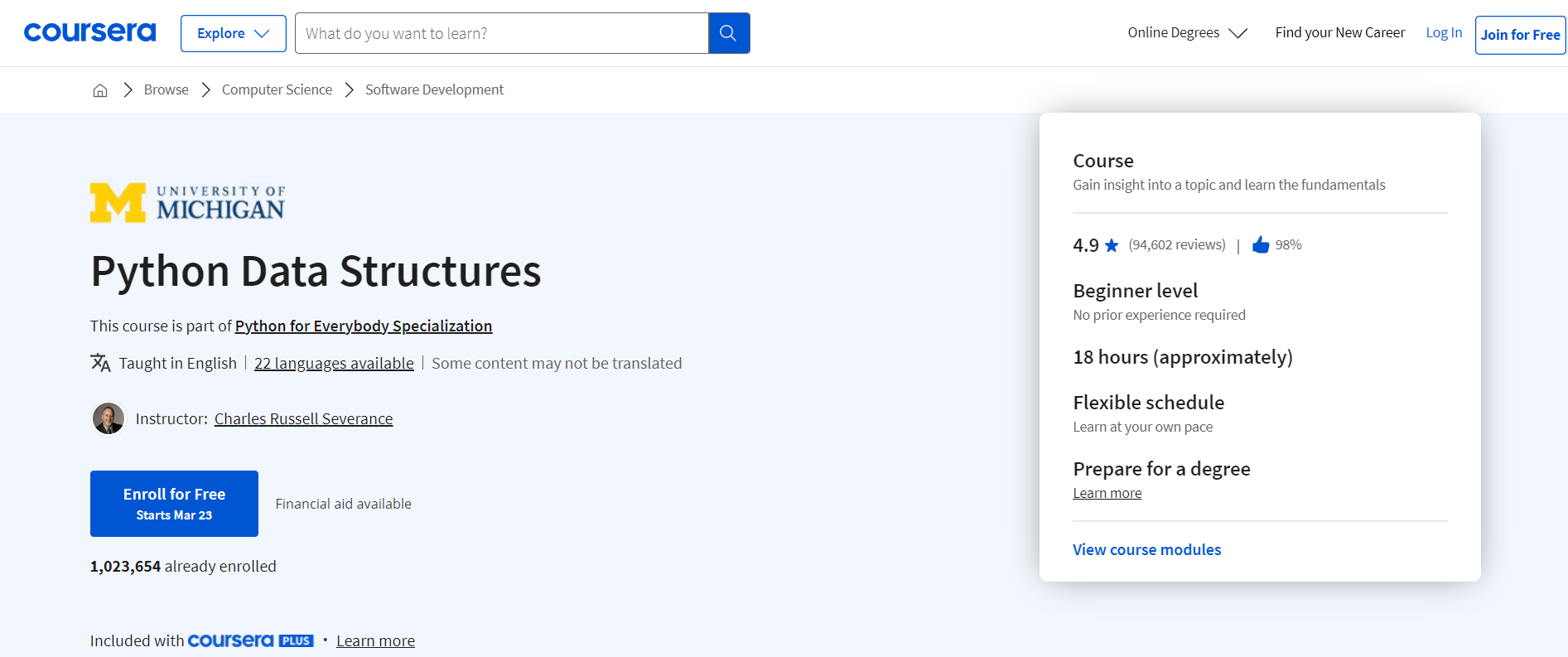The width and height of the screenshot is (1568, 657).
Task: Click '18 hours (approximately)' text
Action: click(1183, 357)
